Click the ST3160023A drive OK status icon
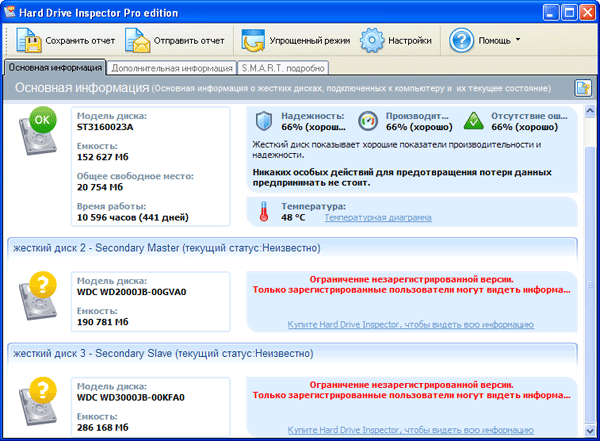Image resolution: width=600 pixels, height=441 pixels. [x=38, y=131]
